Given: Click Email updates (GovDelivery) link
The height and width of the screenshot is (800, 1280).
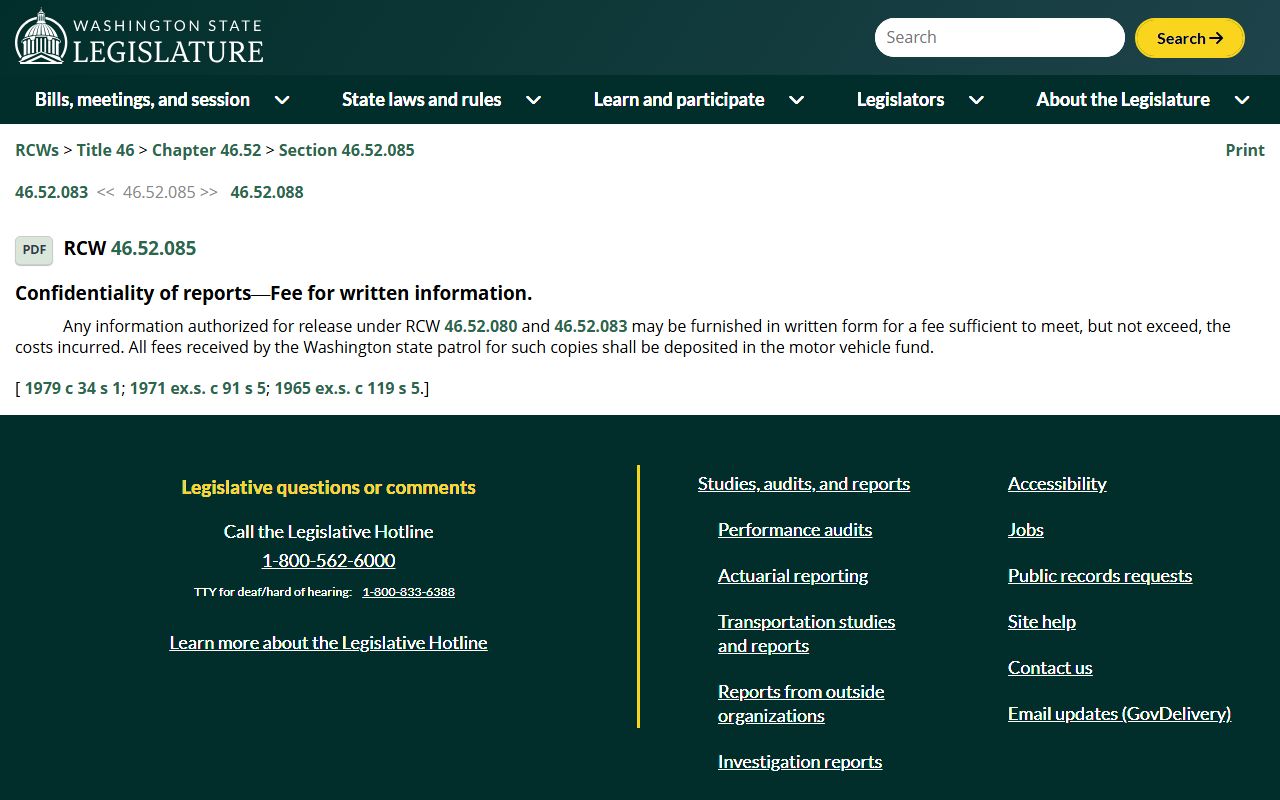Looking at the screenshot, I should point(1119,714).
